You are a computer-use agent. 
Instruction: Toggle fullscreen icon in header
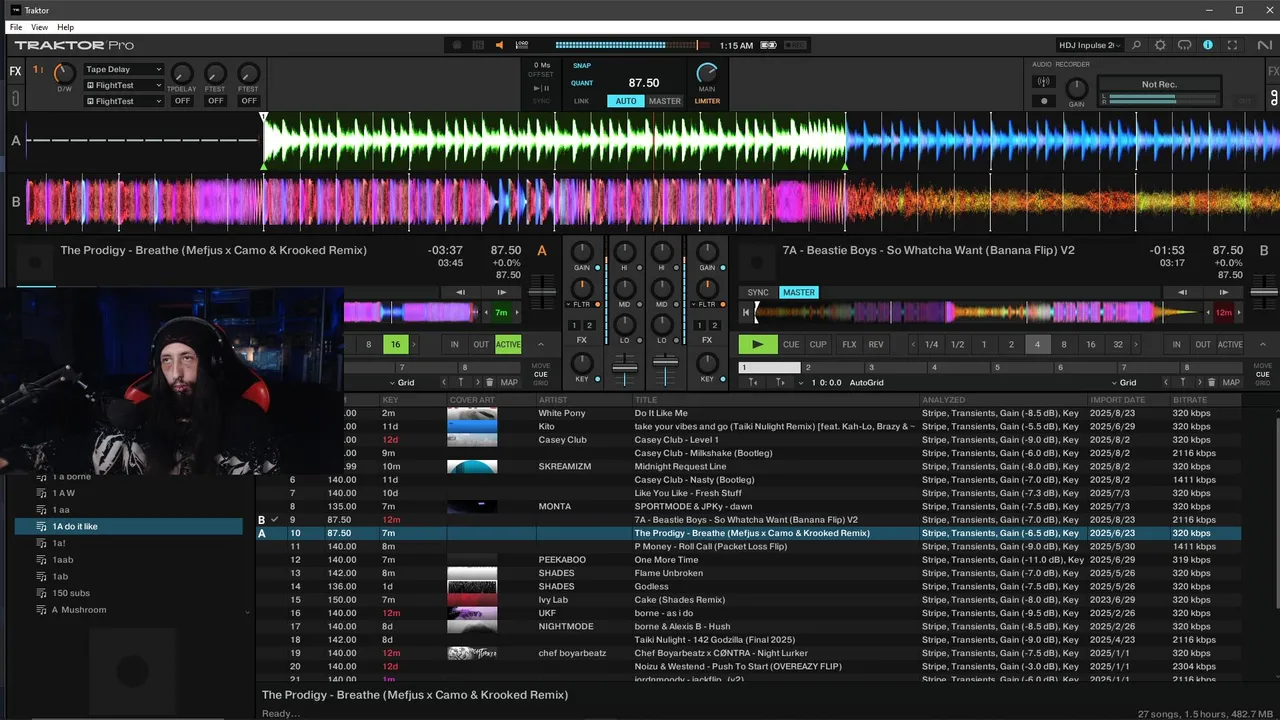tap(1232, 45)
